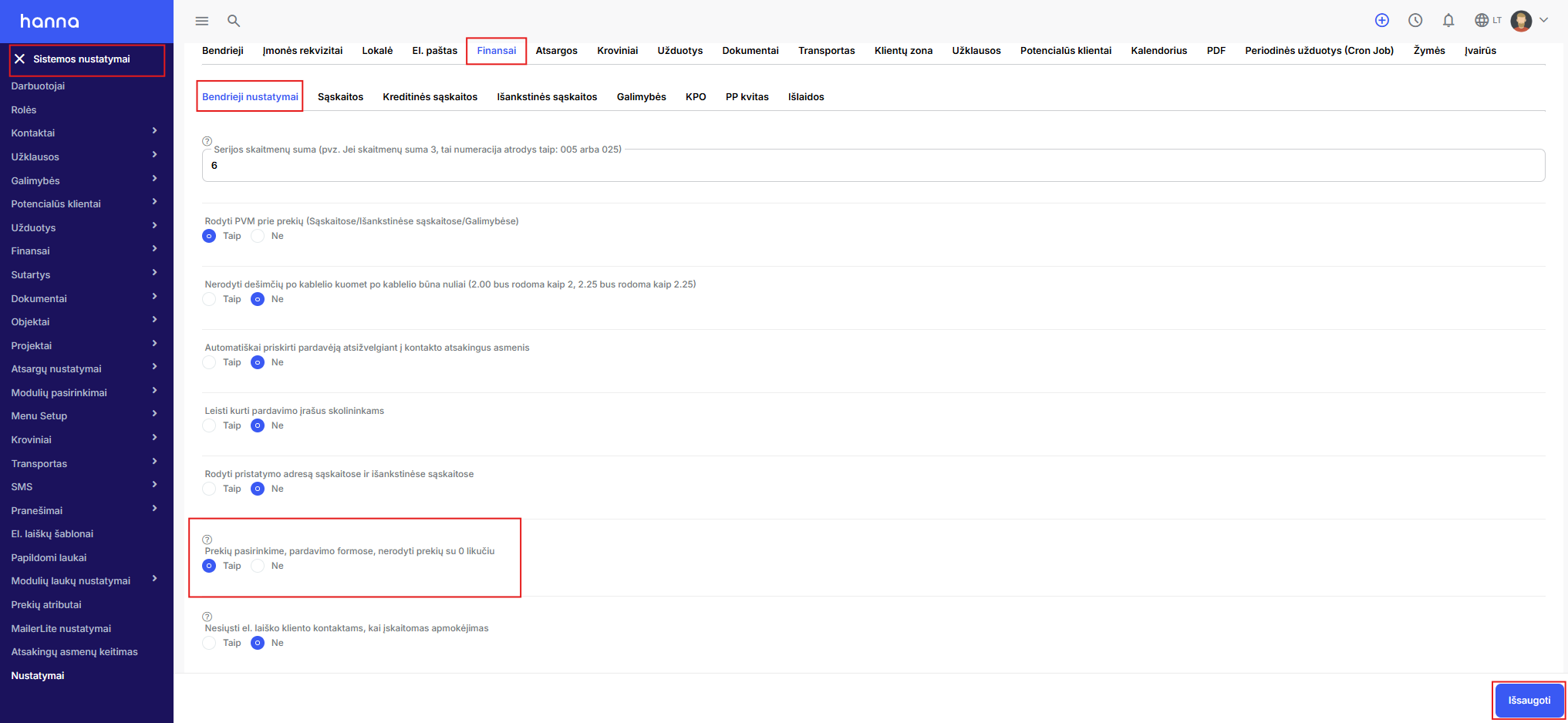Select Taip for Rodyti pristatymo adresą
This screenshot has width=1568, height=723.
(209, 489)
